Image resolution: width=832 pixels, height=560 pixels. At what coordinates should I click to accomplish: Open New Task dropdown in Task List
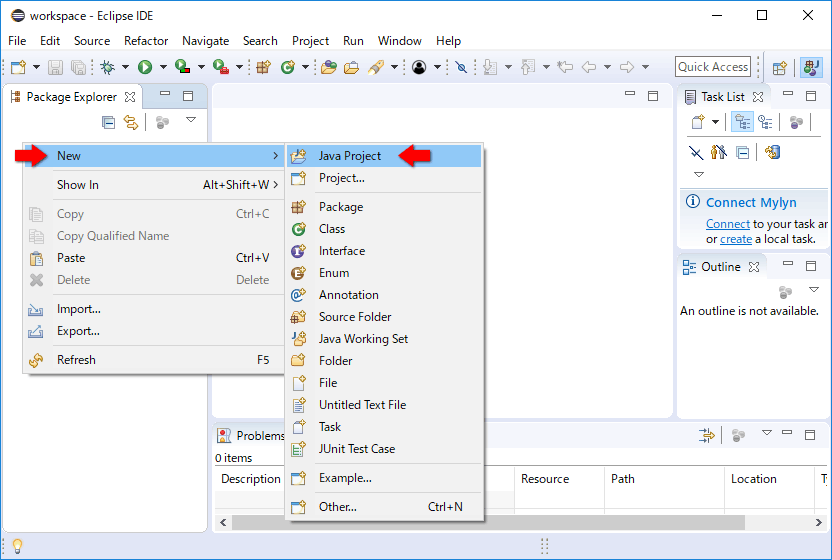[x=715, y=122]
